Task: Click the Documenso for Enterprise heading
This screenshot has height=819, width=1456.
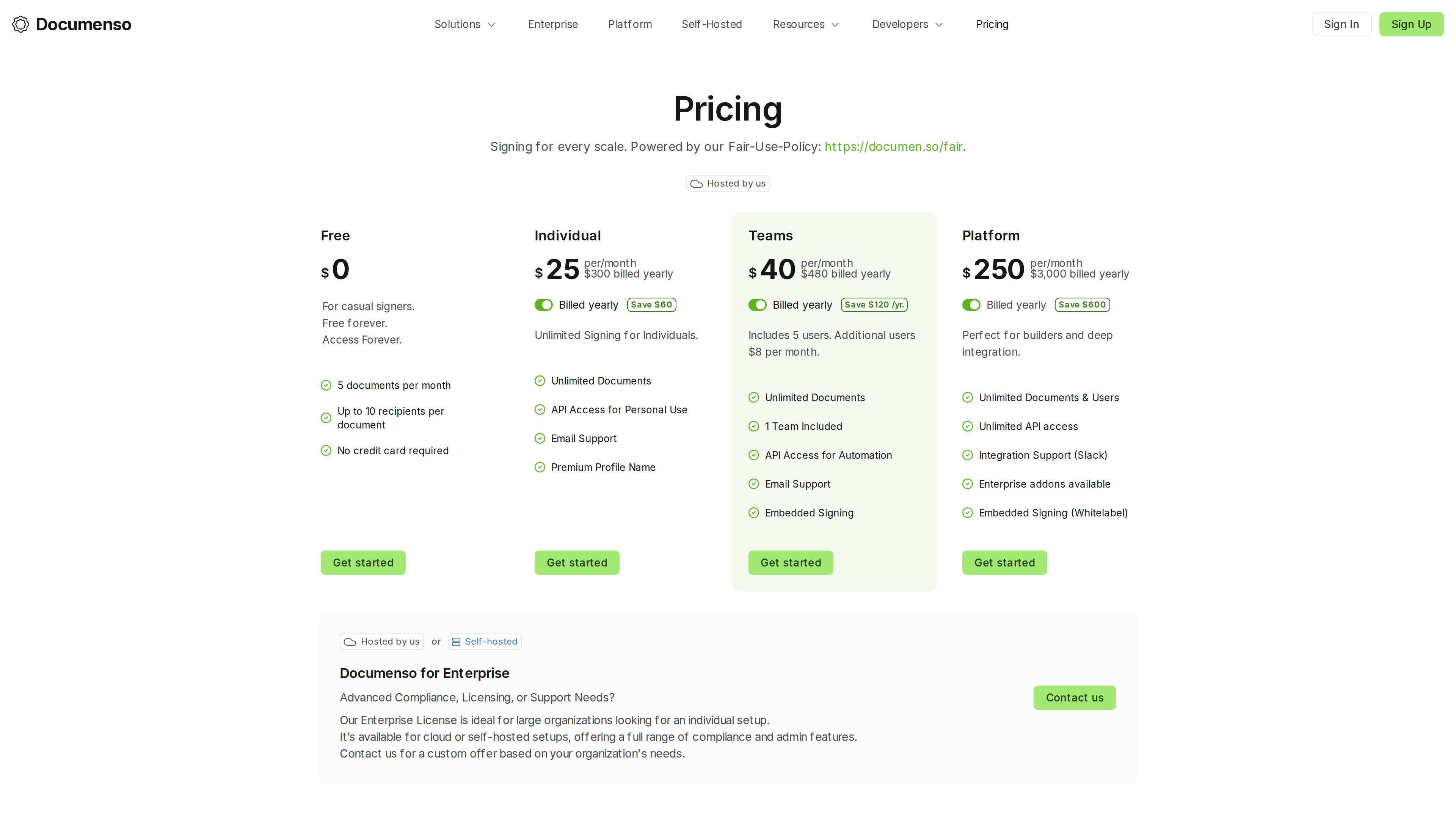Action: coord(425,674)
